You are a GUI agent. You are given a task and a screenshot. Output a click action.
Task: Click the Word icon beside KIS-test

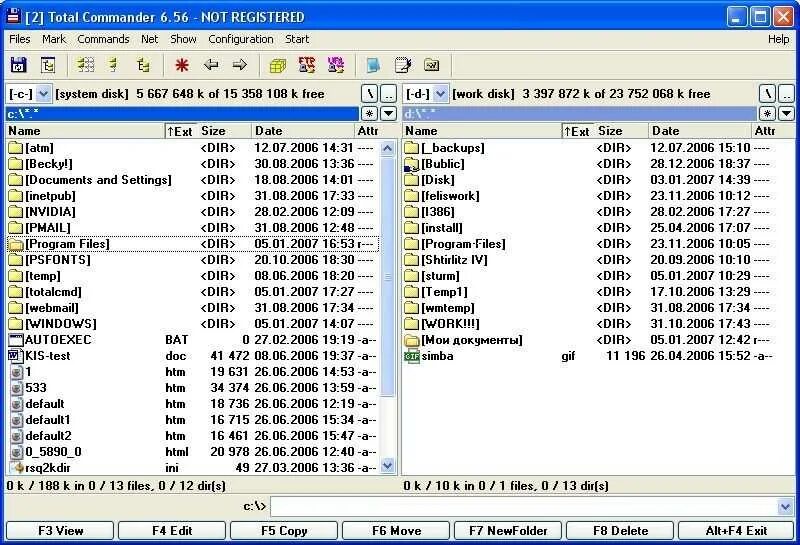coord(16,356)
